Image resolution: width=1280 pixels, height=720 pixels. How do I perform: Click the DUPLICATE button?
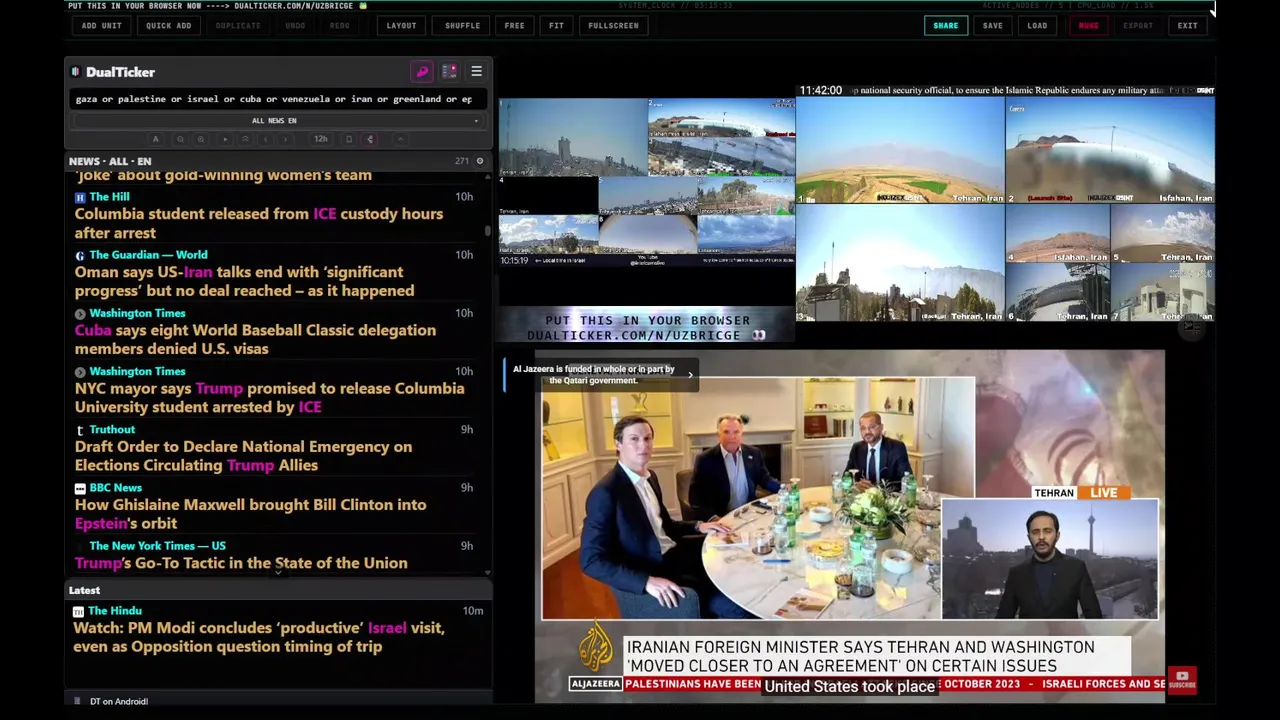(x=238, y=26)
